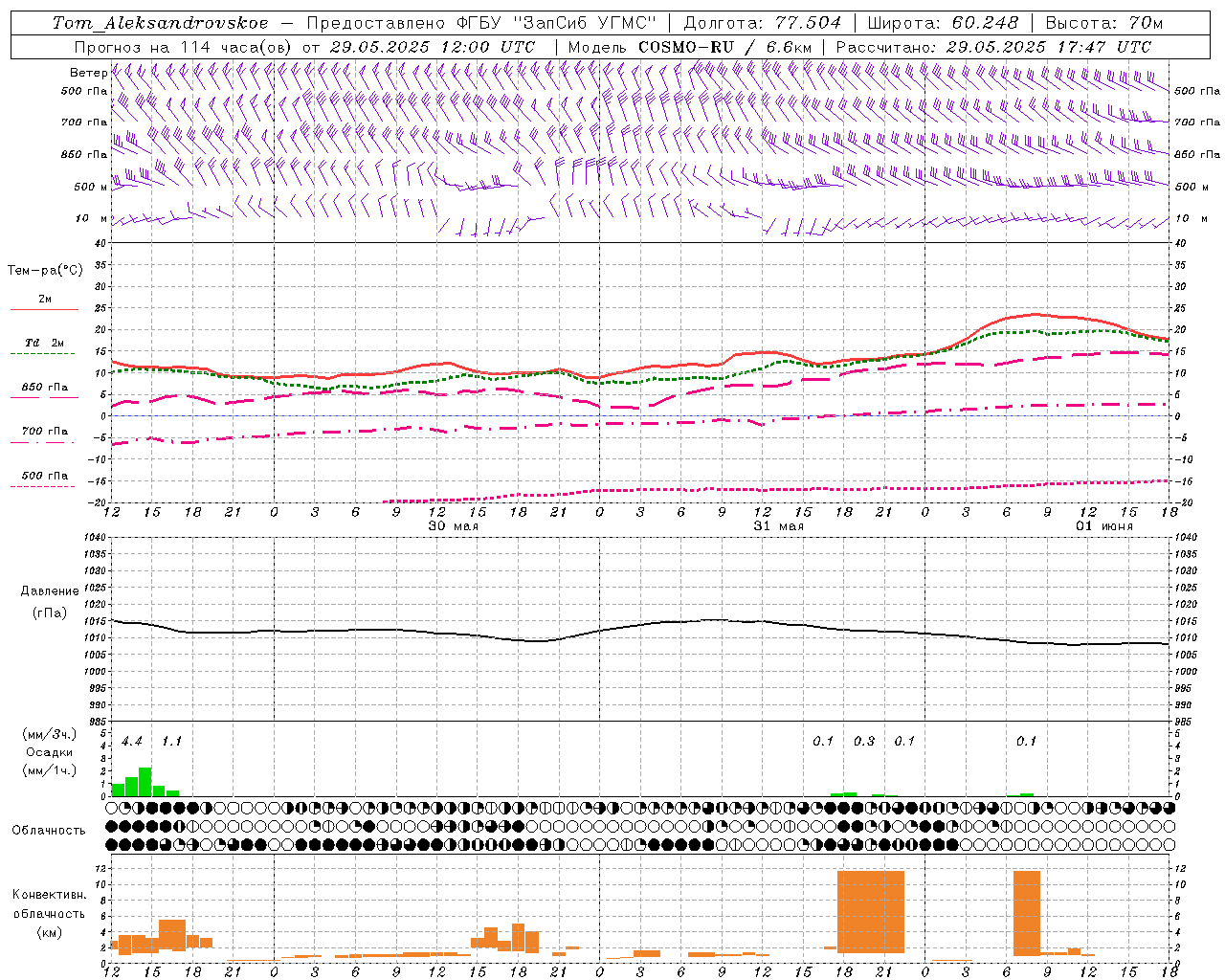Click the (мм/3ч.) unit label

pos(49,734)
